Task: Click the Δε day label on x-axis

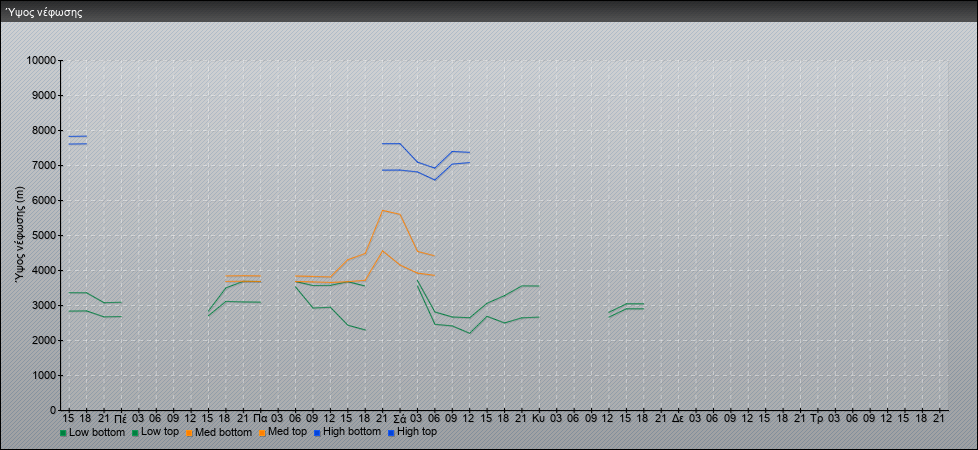Action: [x=679, y=418]
